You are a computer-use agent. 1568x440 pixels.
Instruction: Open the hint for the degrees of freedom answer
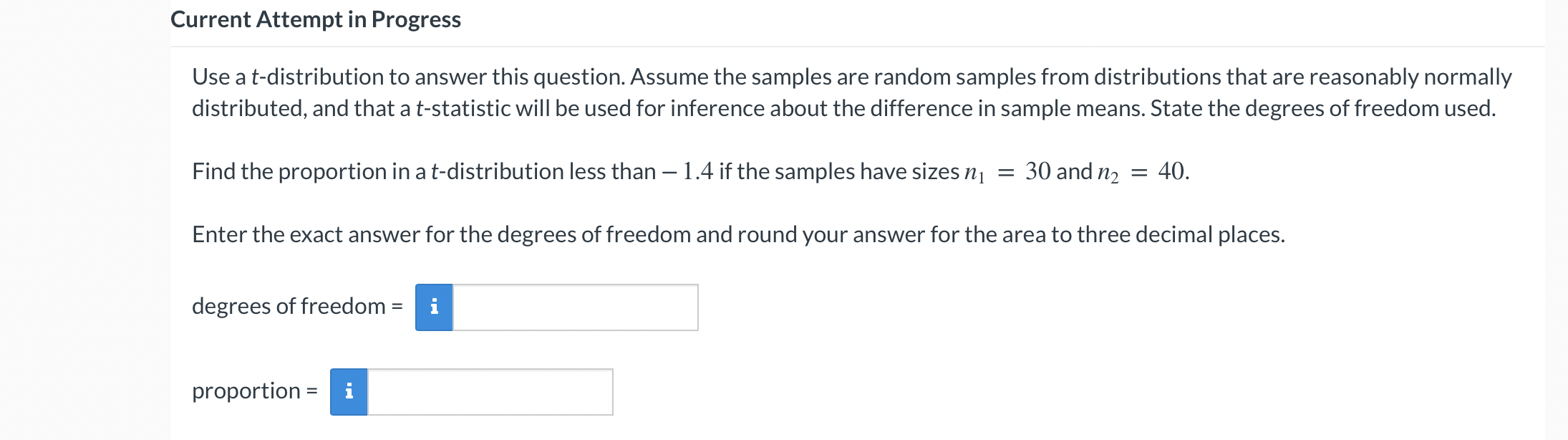click(x=433, y=306)
